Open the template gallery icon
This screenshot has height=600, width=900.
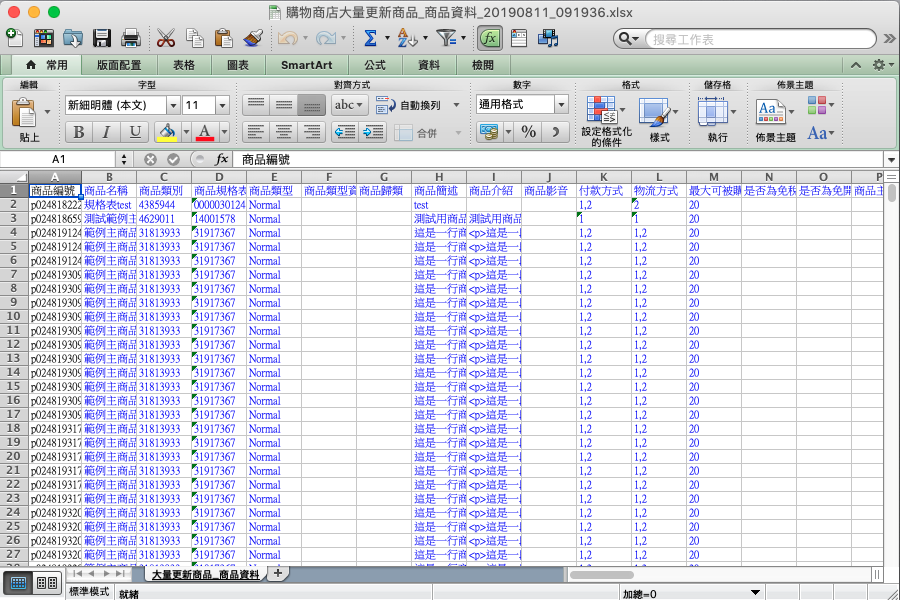44,38
